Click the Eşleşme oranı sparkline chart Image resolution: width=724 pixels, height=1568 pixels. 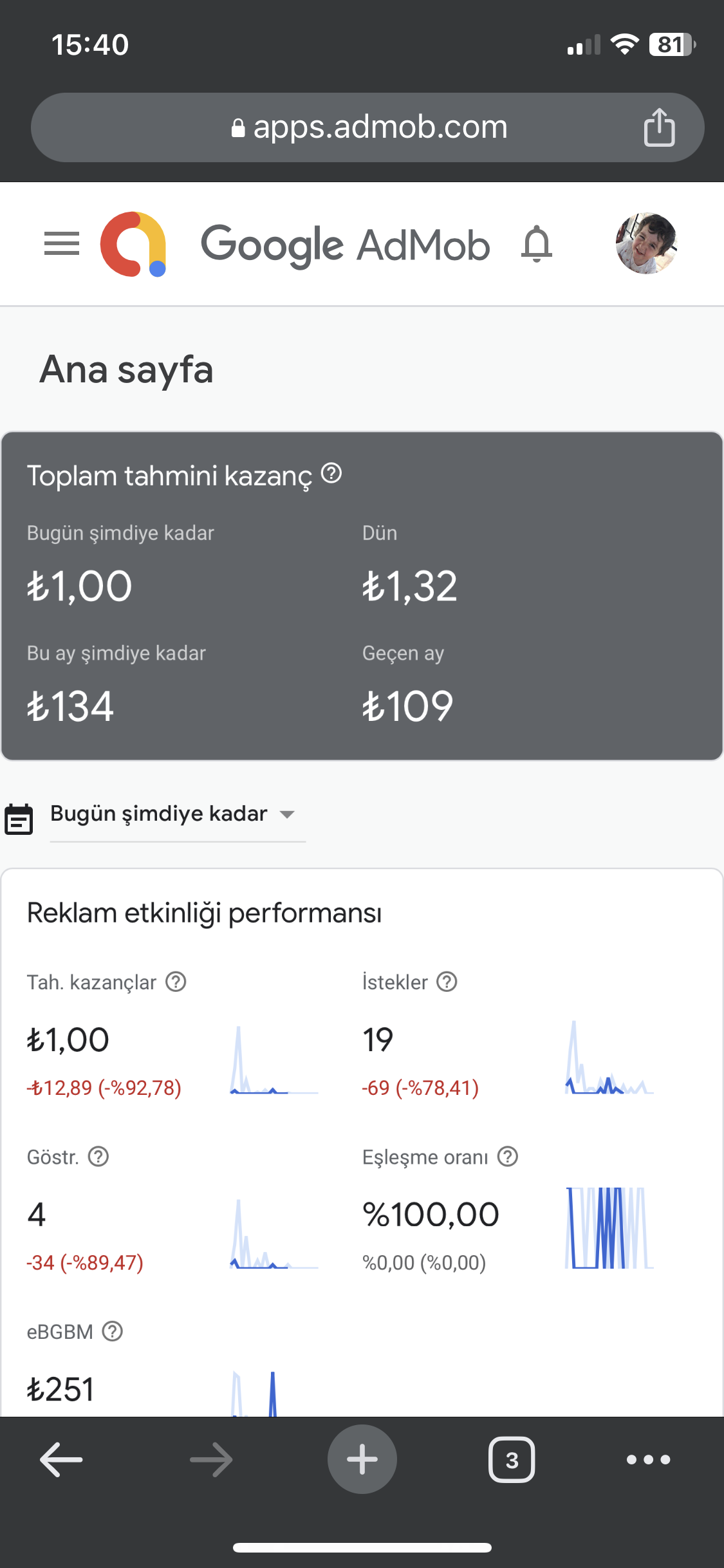pos(609,1227)
